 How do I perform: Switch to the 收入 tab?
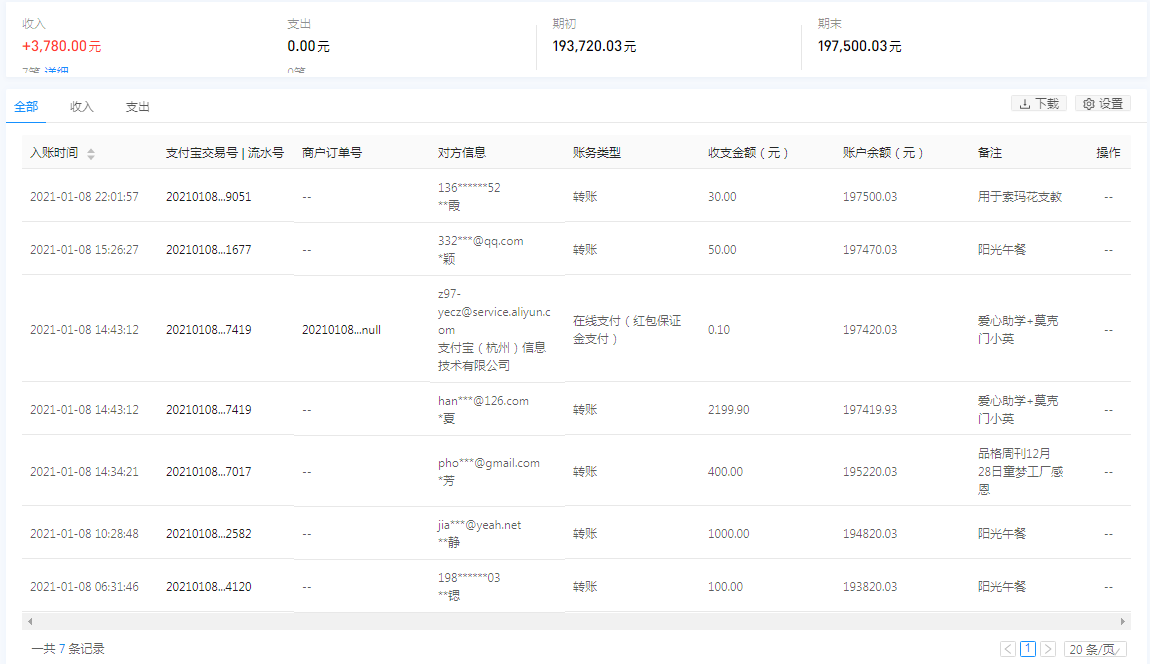pos(81,105)
